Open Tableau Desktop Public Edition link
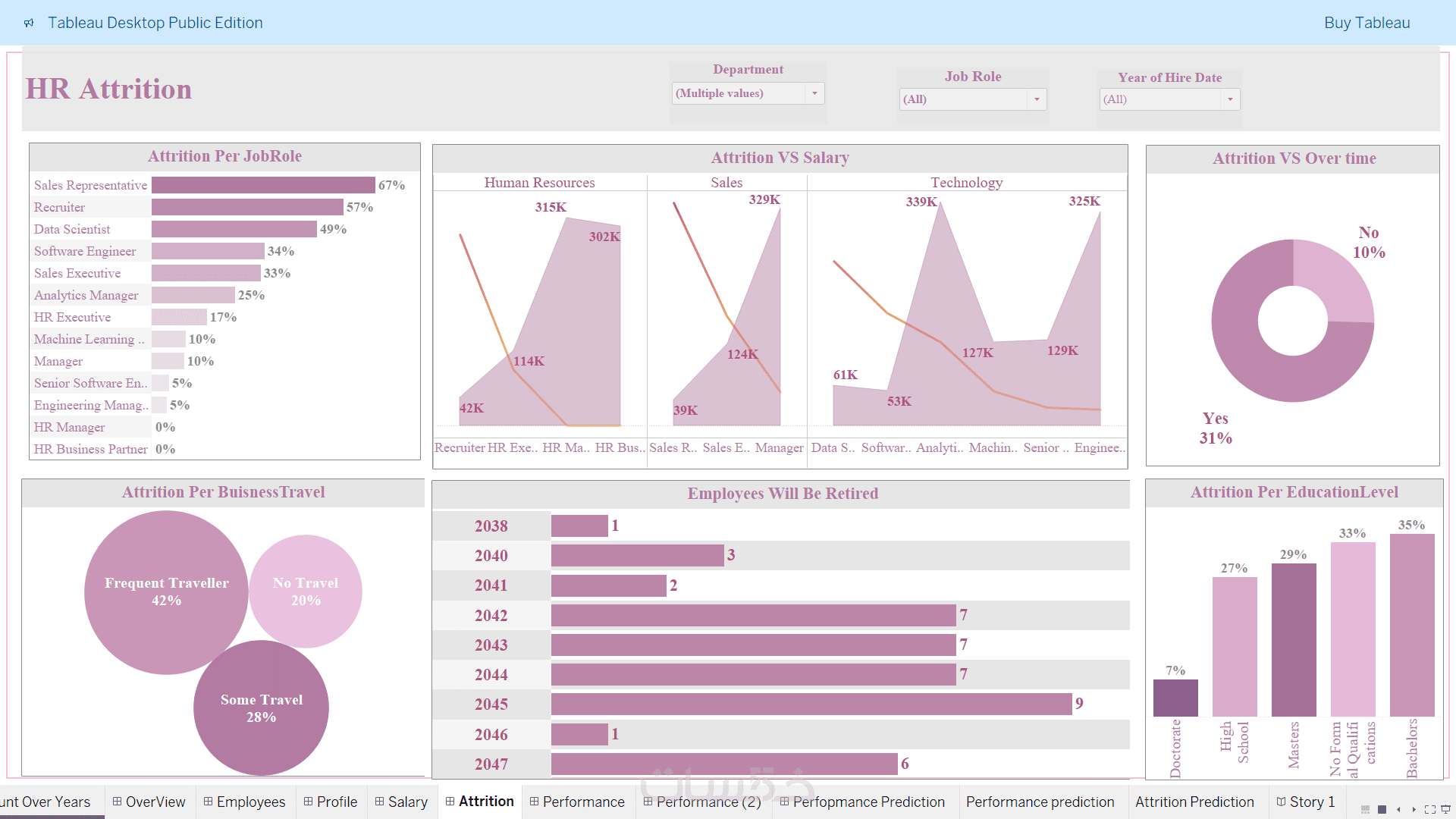This screenshot has height=819, width=1456. click(x=155, y=23)
